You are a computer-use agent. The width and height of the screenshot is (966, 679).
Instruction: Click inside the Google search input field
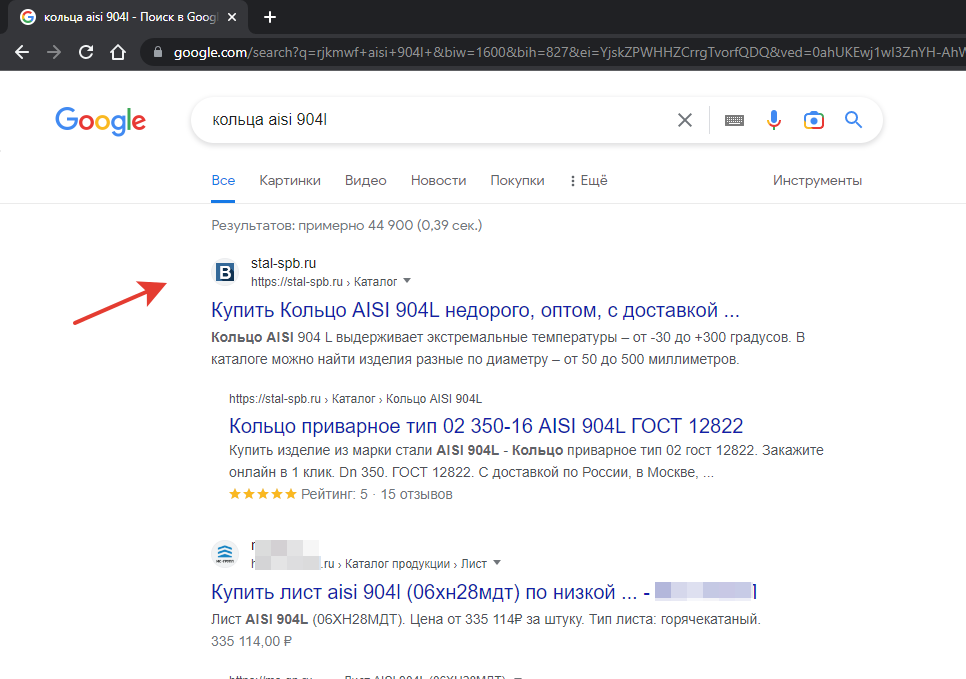430,121
